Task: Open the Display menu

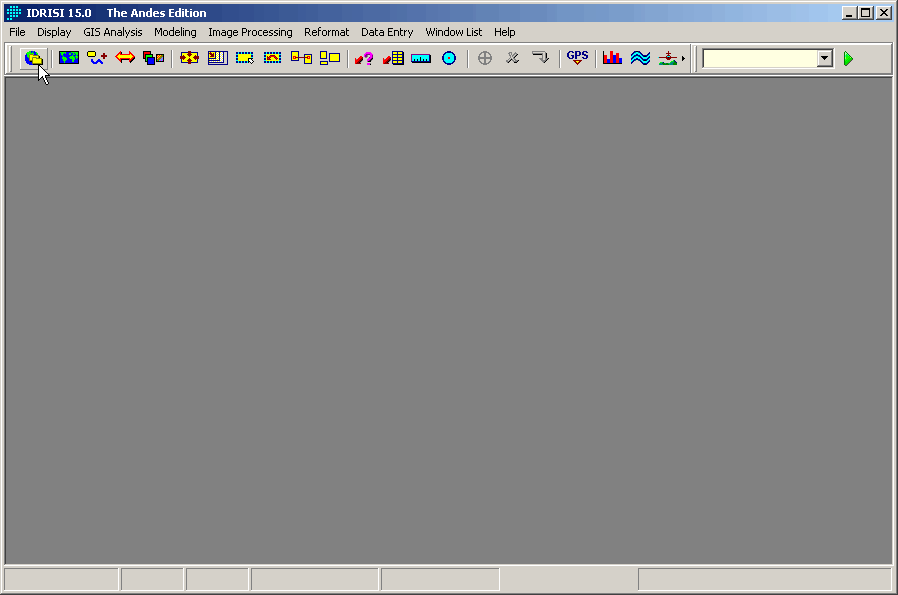Action: pos(54,32)
